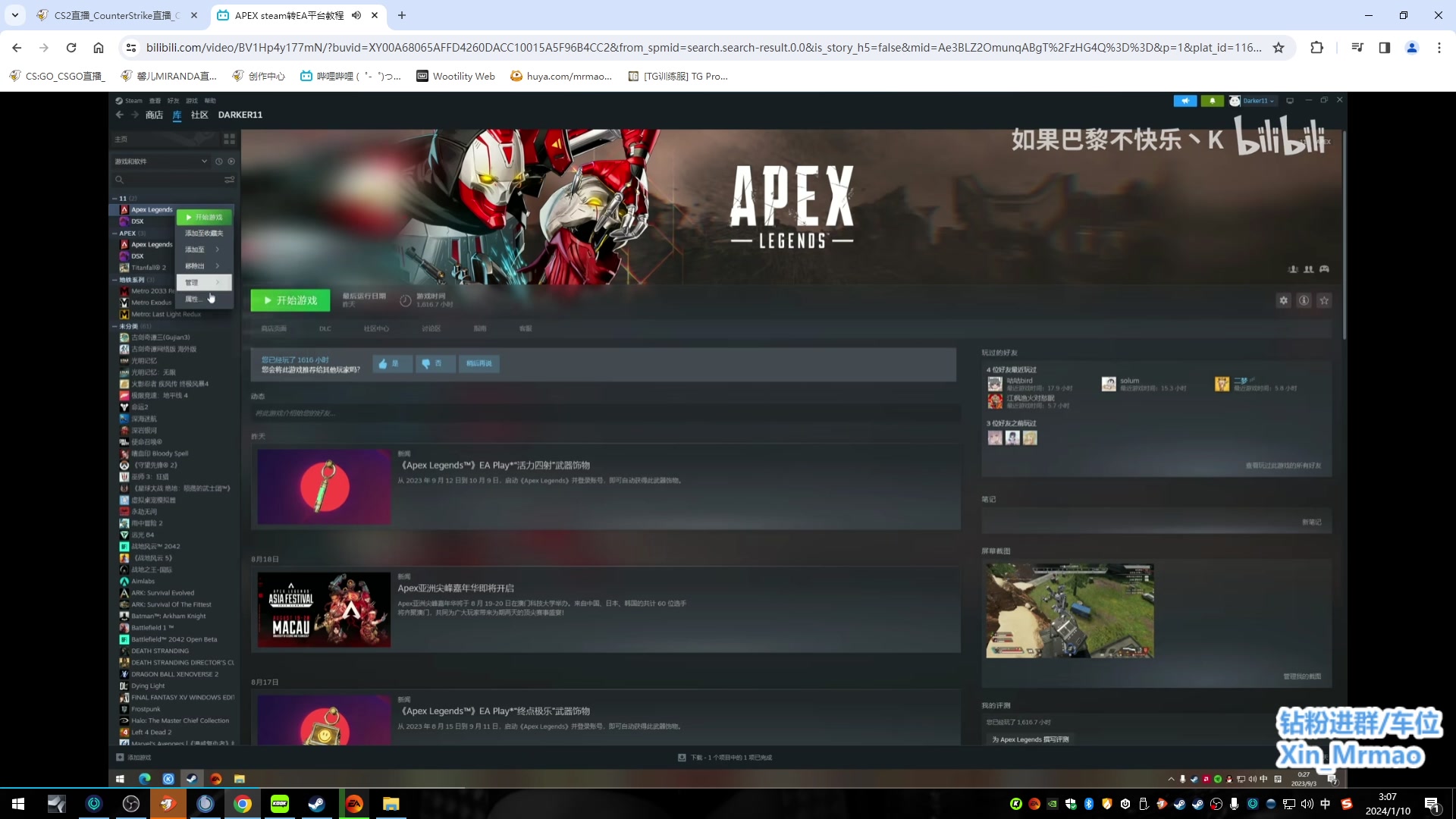This screenshot has height=819, width=1456.
Task: Click the thumbs-down not recommend button
Action: click(x=435, y=364)
